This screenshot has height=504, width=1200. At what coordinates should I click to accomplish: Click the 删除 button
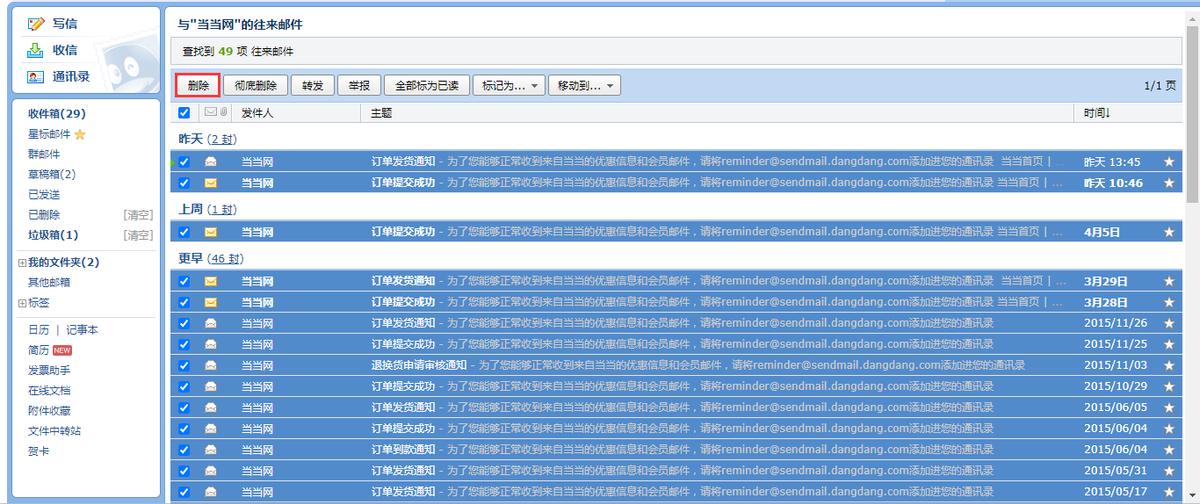tap(198, 86)
